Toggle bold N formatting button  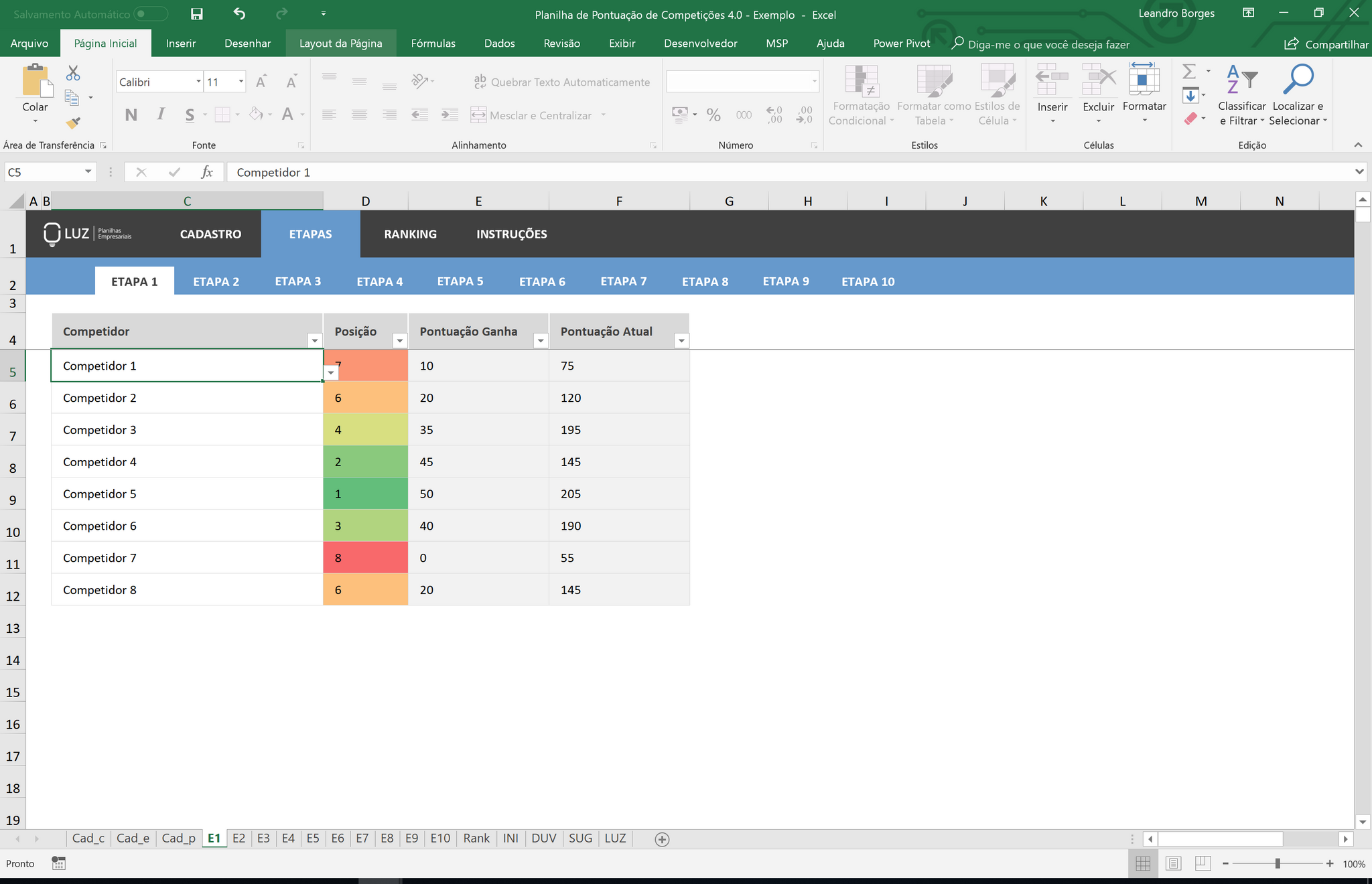[x=131, y=115]
